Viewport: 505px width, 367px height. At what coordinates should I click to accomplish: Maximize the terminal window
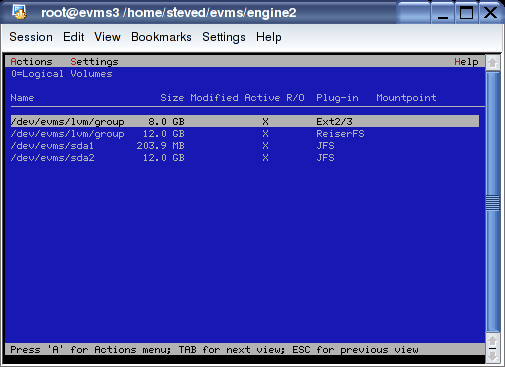click(x=466, y=13)
